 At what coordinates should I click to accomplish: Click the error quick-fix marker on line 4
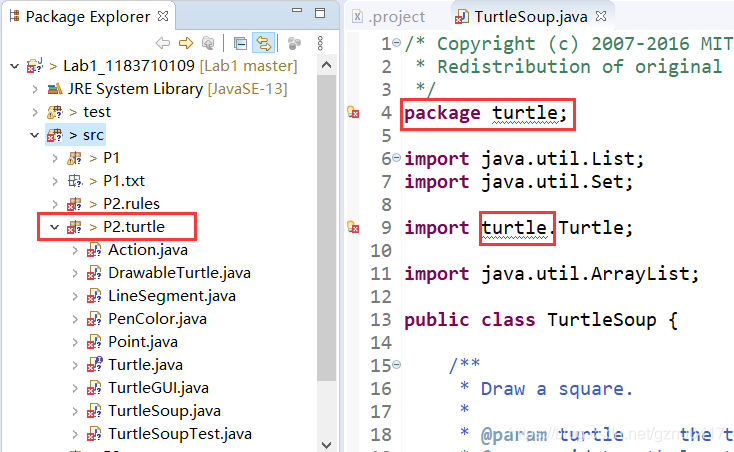tap(353, 112)
